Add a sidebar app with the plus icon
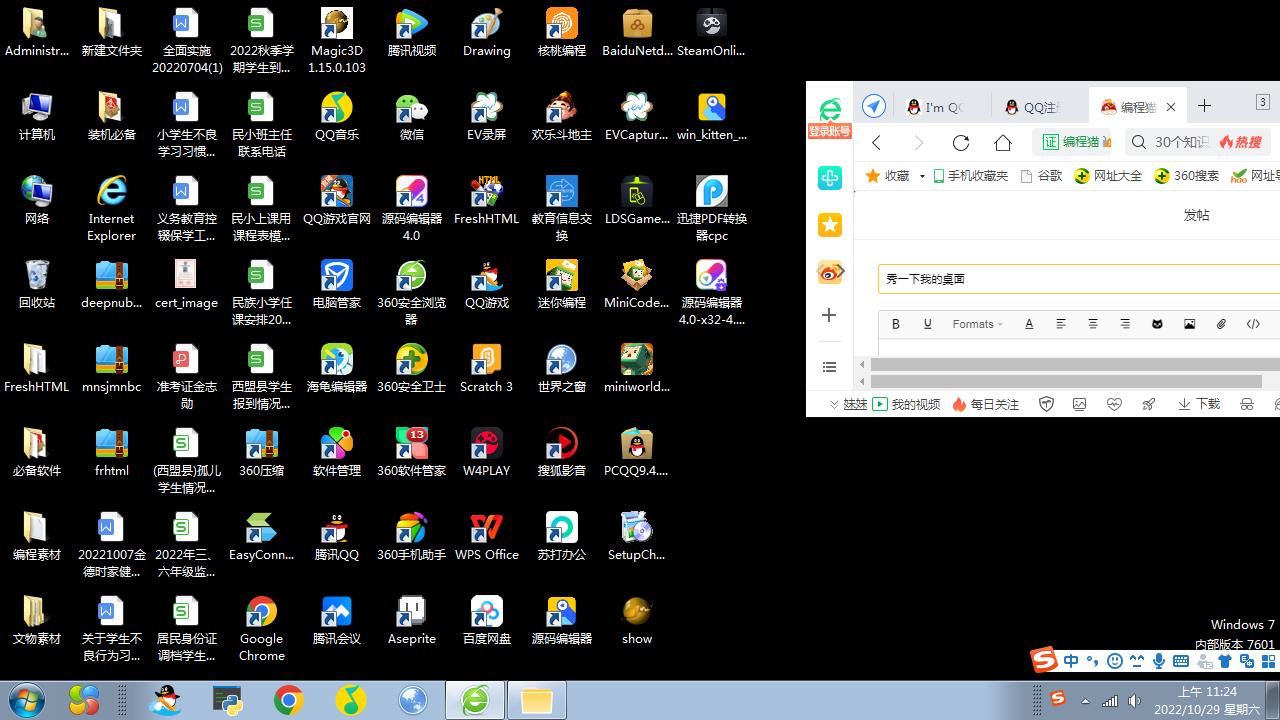Viewport: 1280px width, 720px height. coord(829,316)
